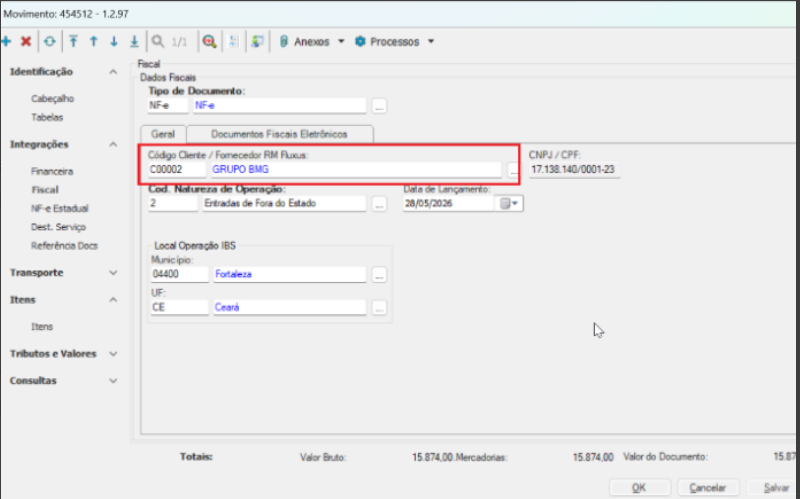The image size is (800, 499).
Task: Go to last record arrow icon
Action: pos(134,41)
